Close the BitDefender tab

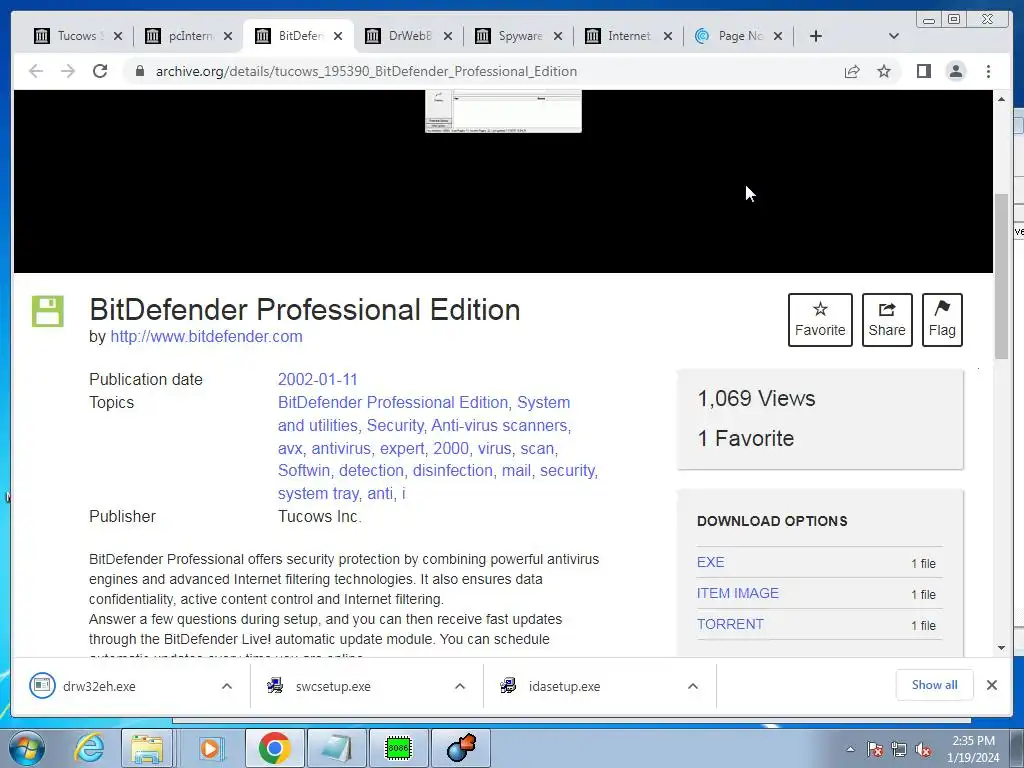click(338, 36)
